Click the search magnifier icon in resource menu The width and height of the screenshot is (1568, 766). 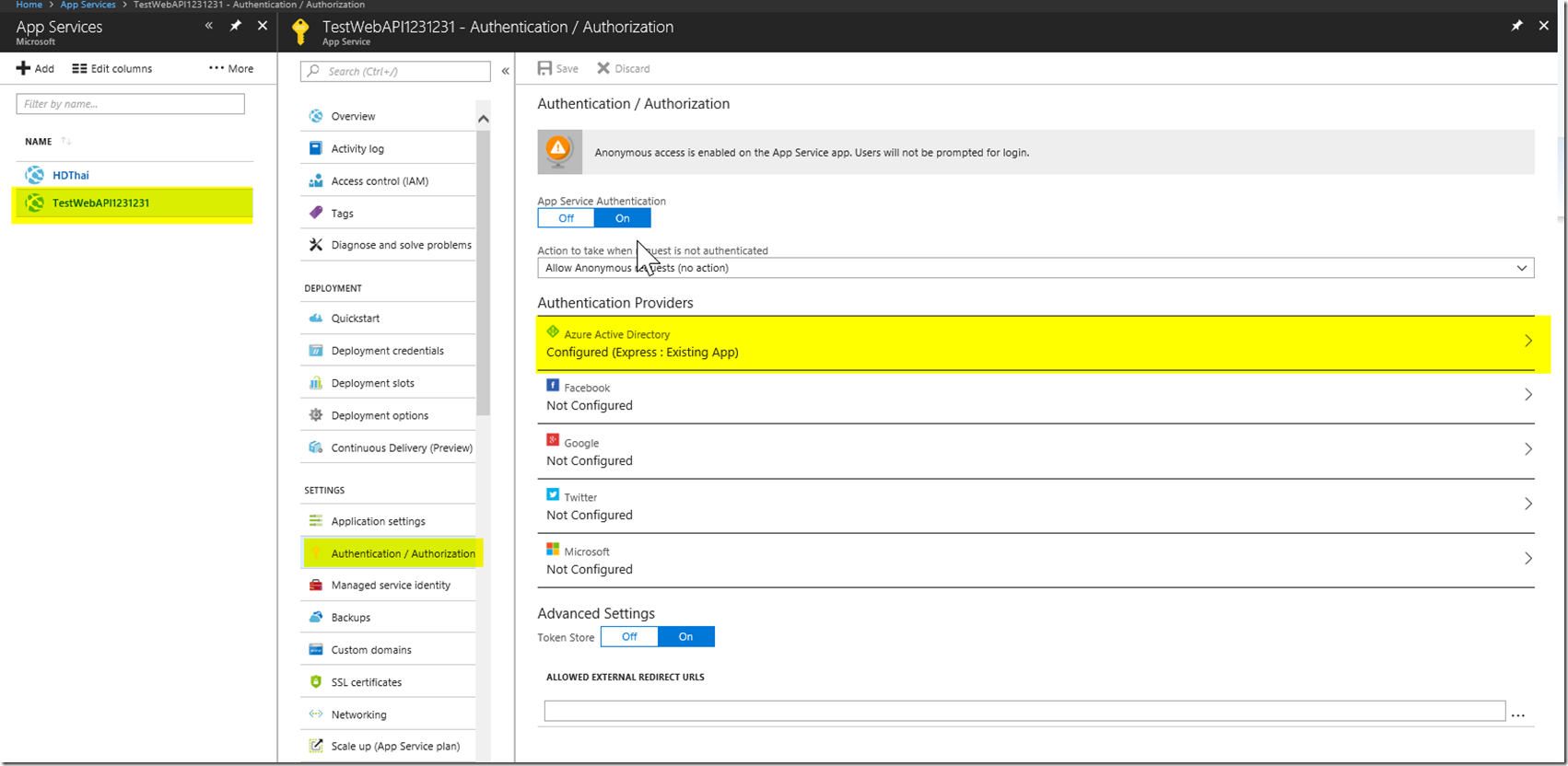(x=313, y=71)
